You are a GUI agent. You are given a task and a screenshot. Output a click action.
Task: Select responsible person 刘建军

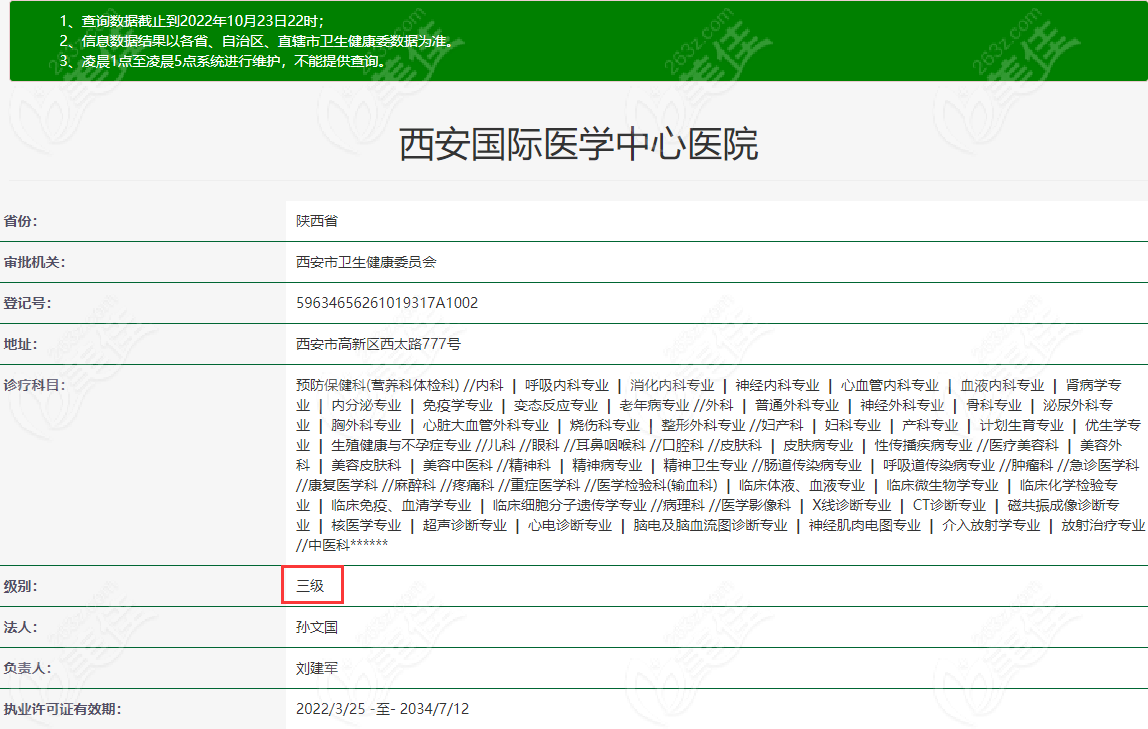[317, 668]
